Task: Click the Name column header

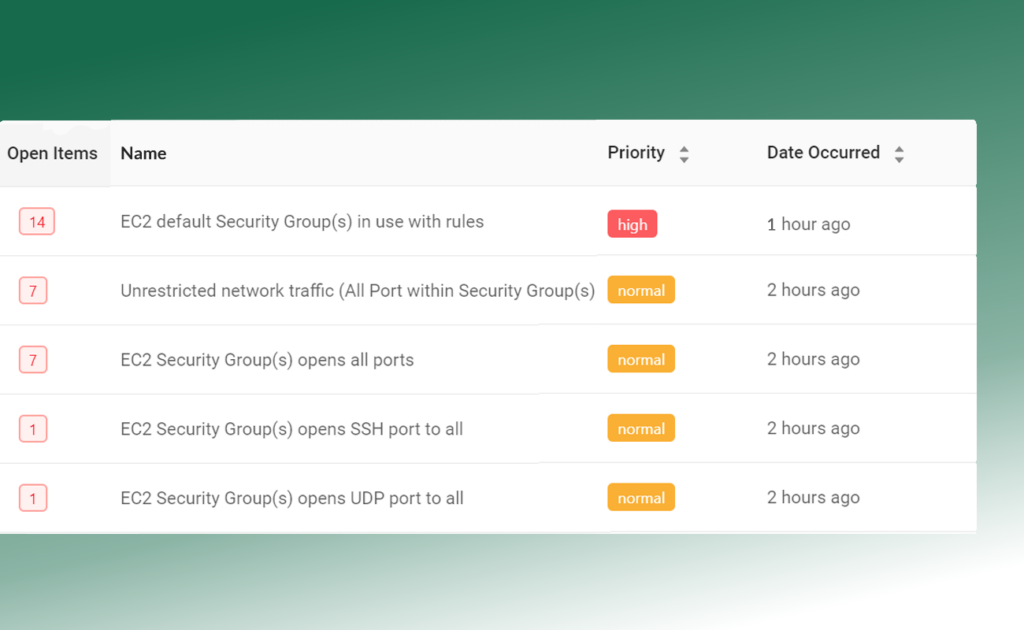Action: [x=143, y=153]
